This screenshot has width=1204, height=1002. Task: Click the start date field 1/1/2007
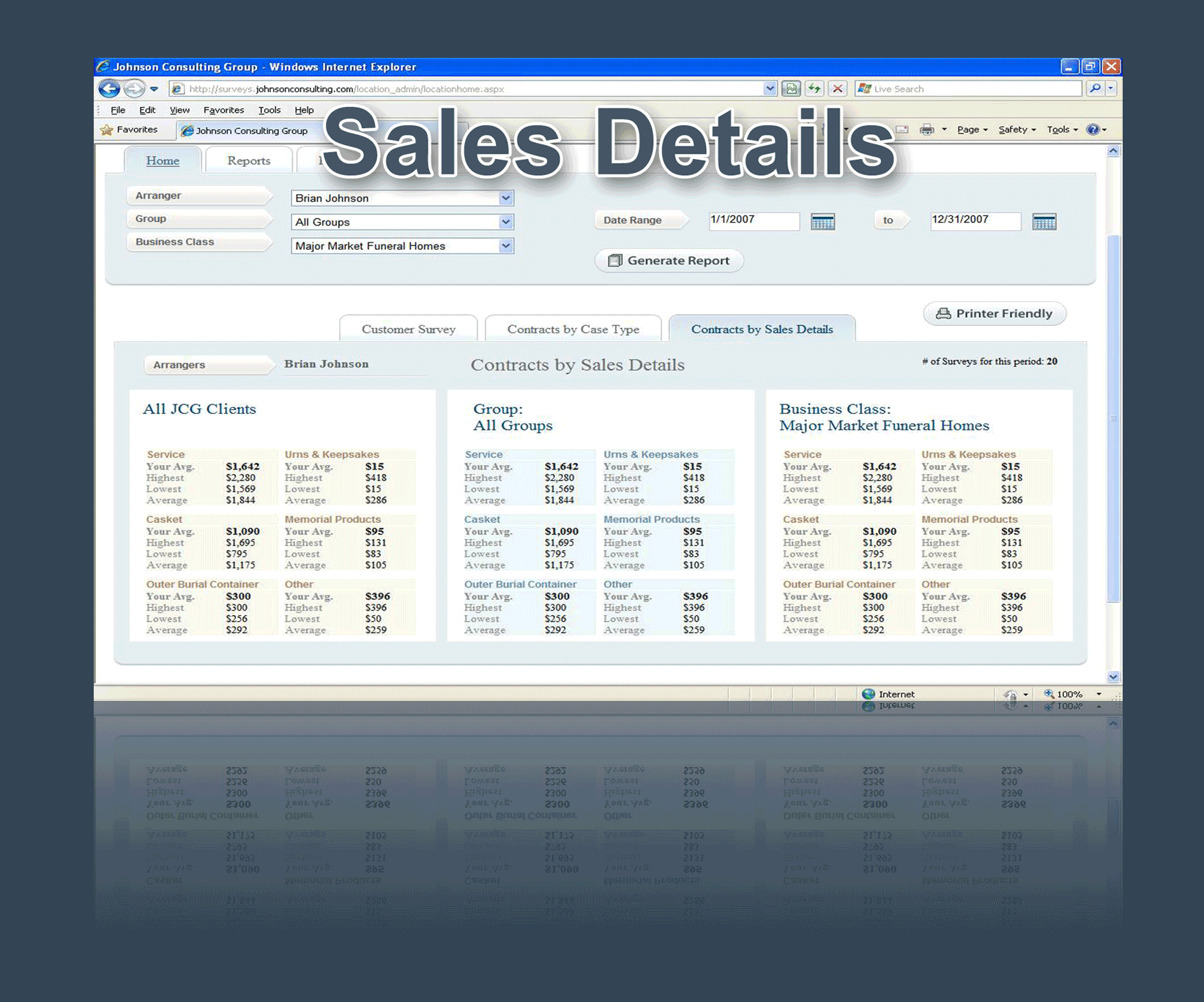754,220
